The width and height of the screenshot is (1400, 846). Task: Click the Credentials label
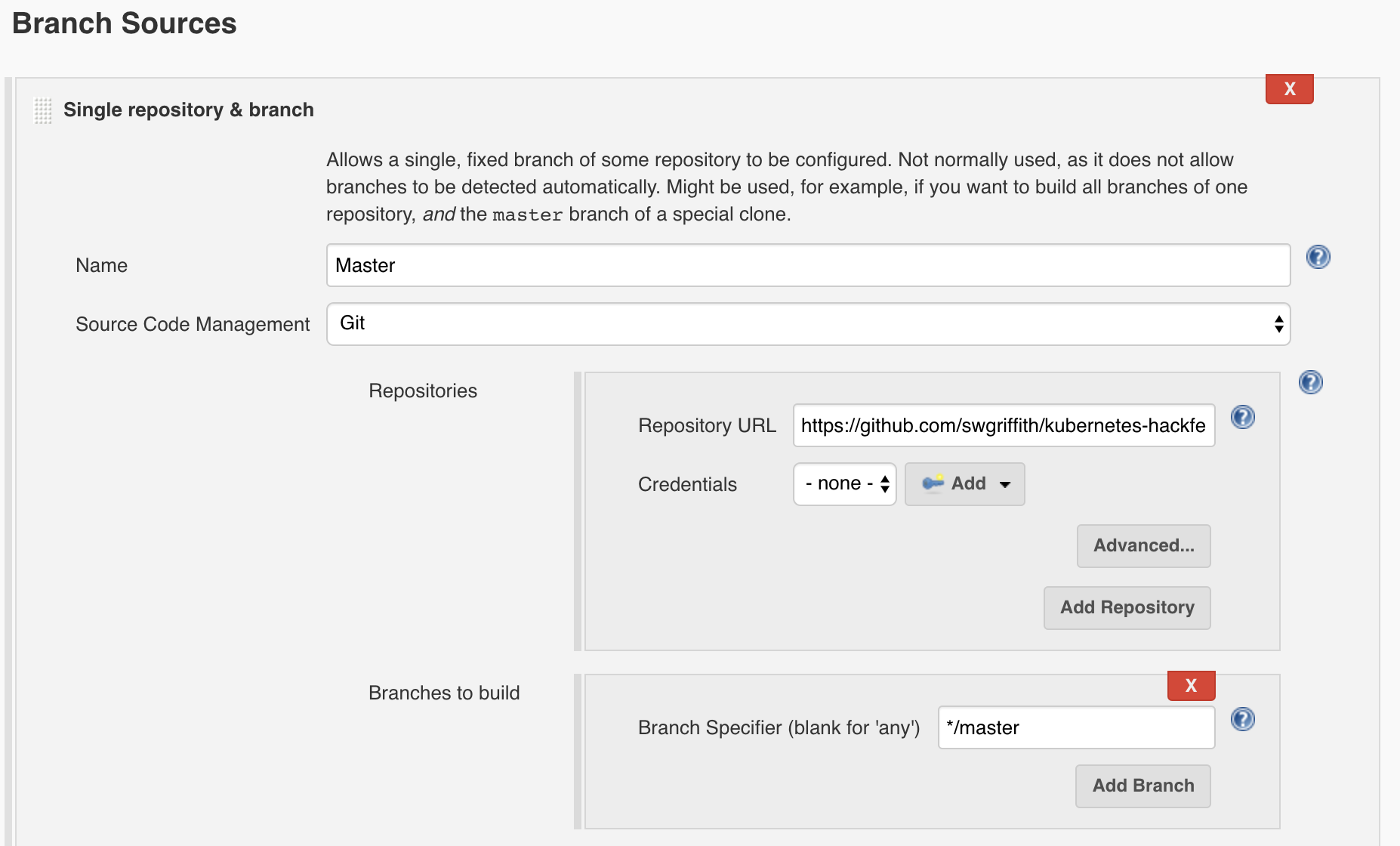click(x=687, y=484)
